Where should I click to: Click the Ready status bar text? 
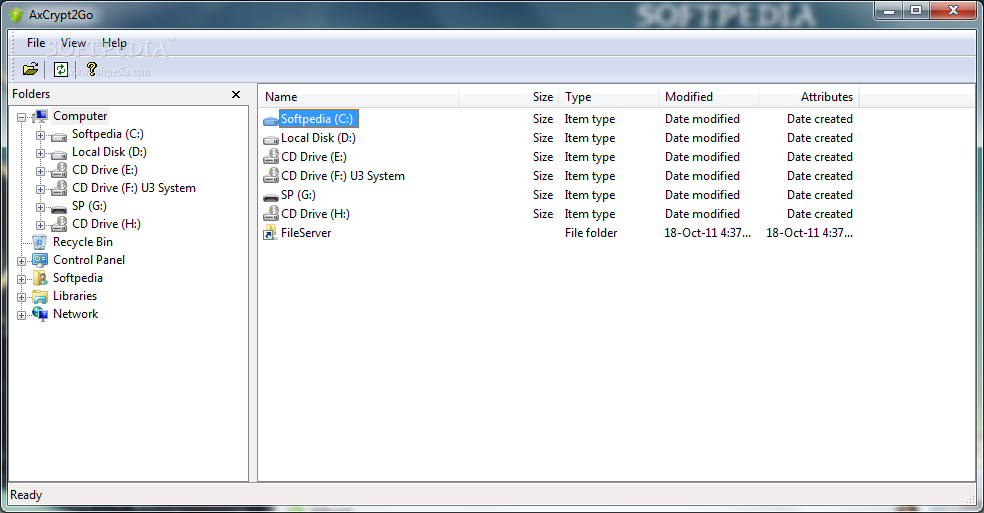pos(26,495)
